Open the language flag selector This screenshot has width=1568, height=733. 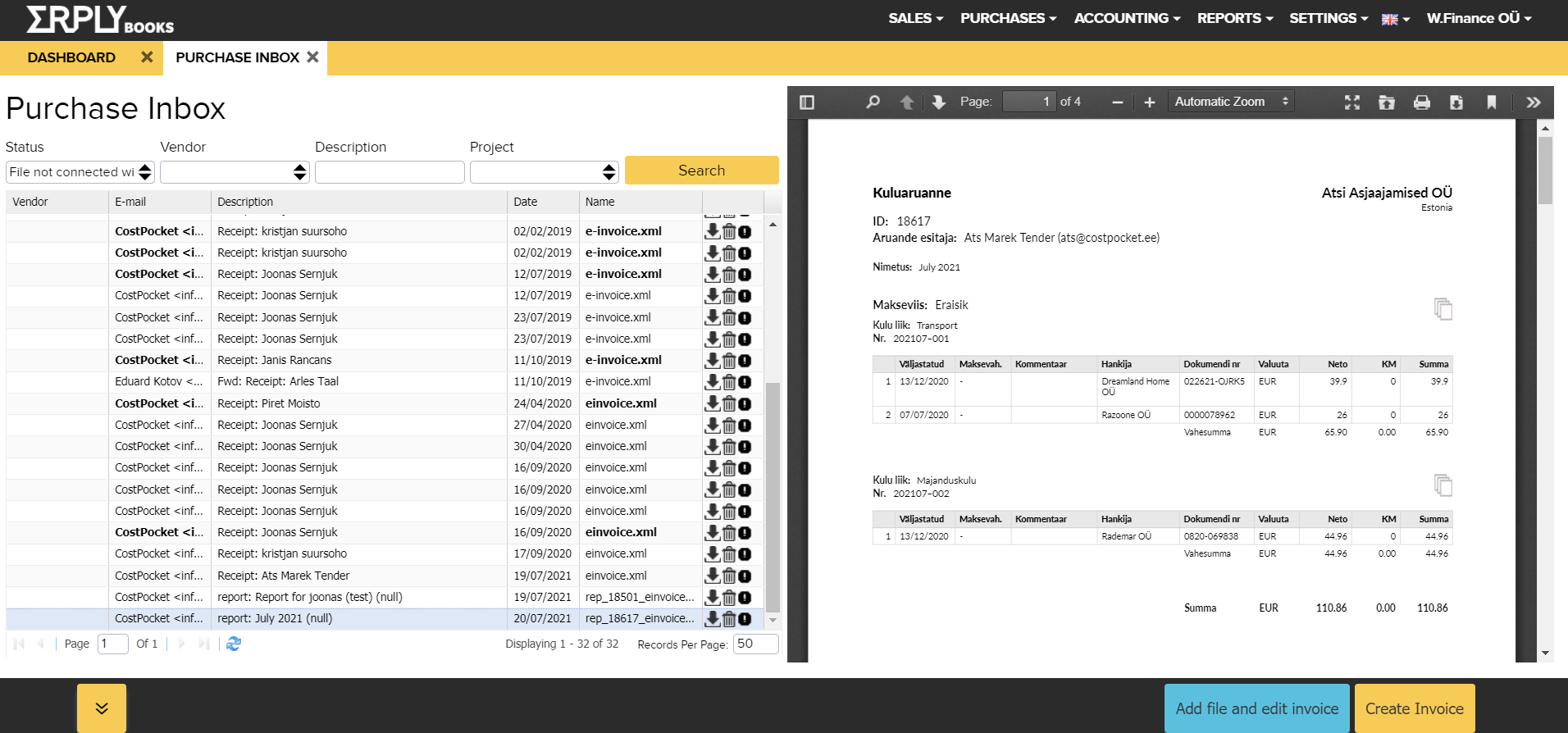[x=1395, y=19]
